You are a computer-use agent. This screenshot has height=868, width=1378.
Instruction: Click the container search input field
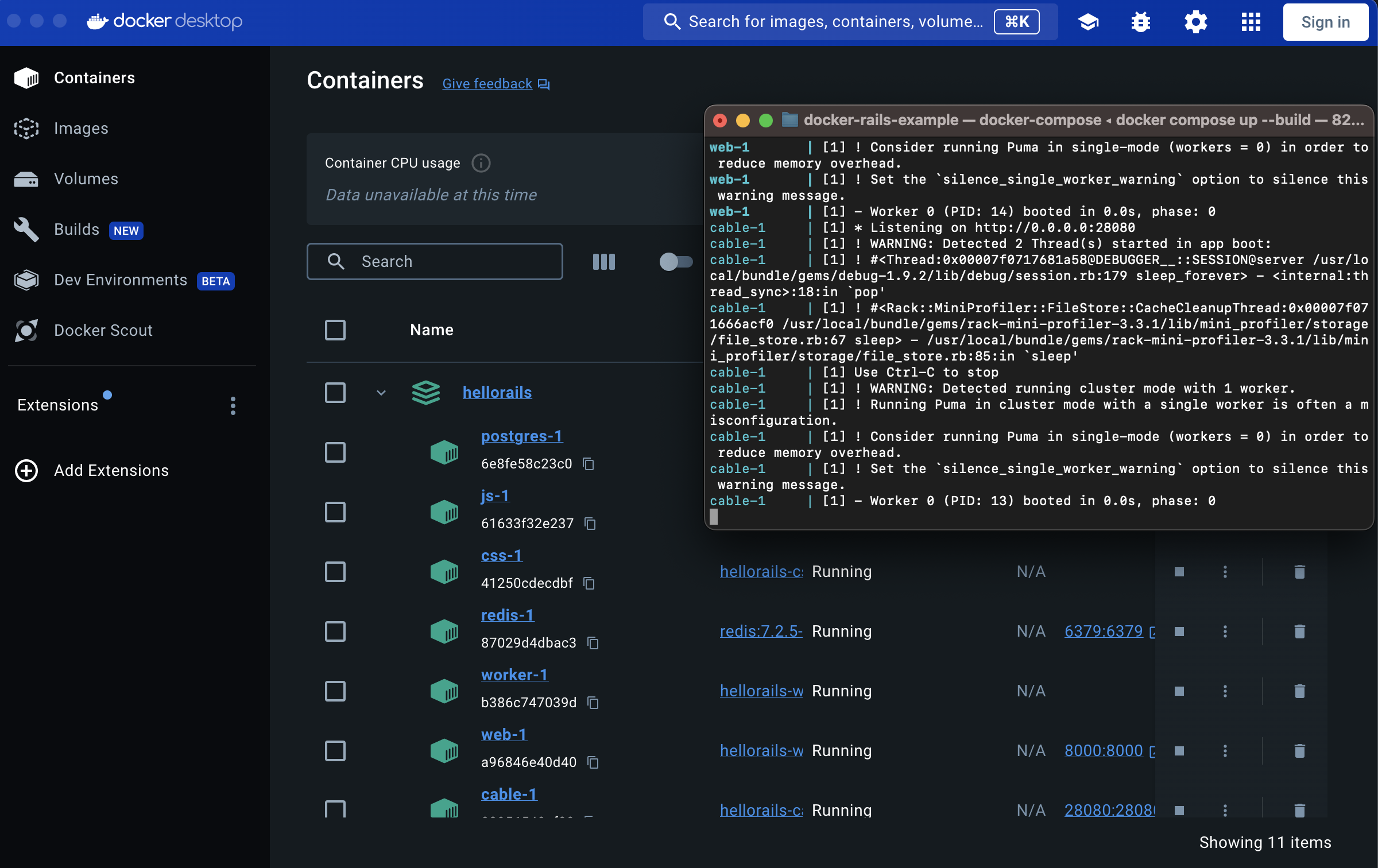pyautogui.click(x=435, y=261)
